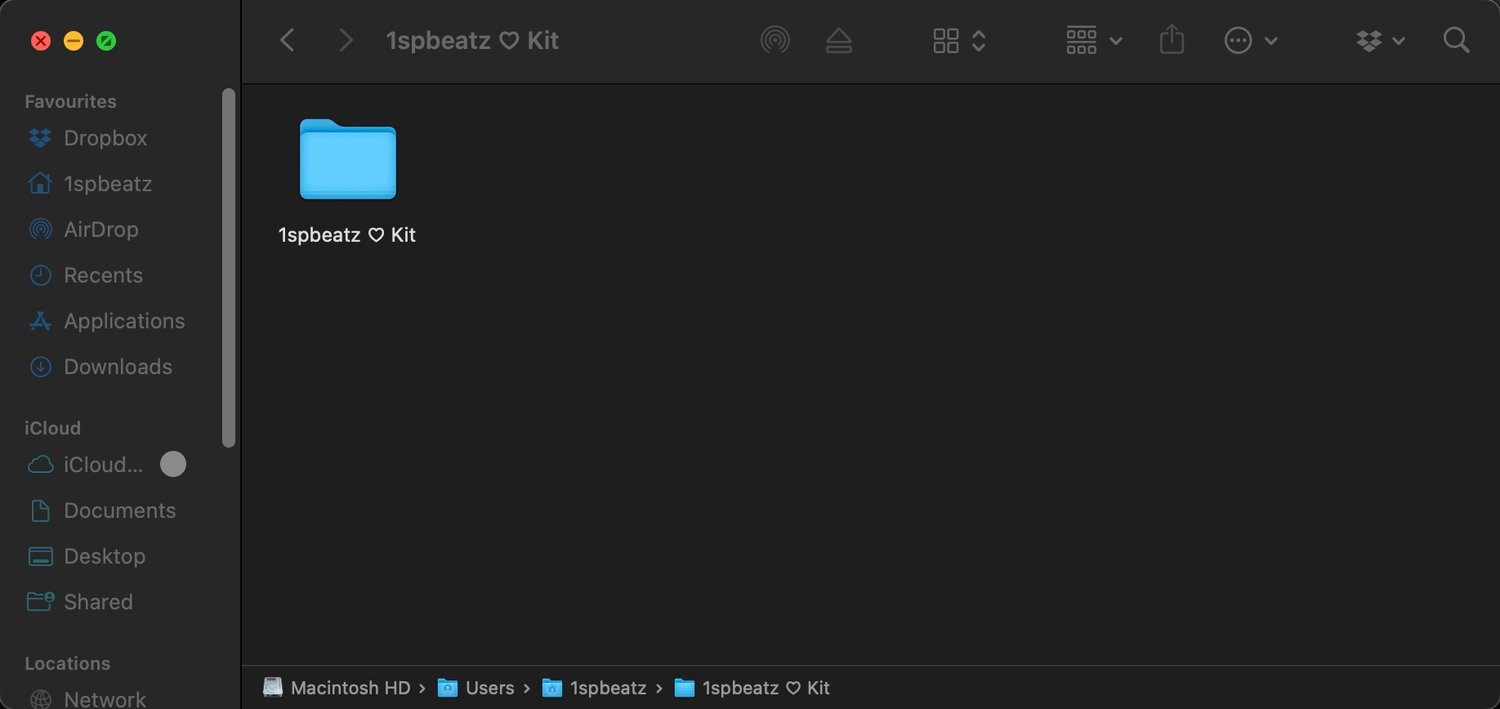Image resolution: width=1500 pixels, height=709 pixels.
Task: Click the Recents clock icon
Action: [x=40, y=275]
